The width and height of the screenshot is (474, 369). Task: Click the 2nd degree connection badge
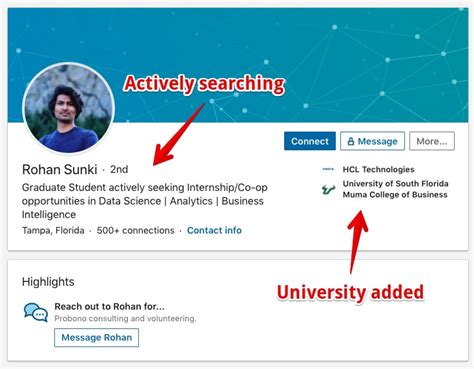point(119,169)
